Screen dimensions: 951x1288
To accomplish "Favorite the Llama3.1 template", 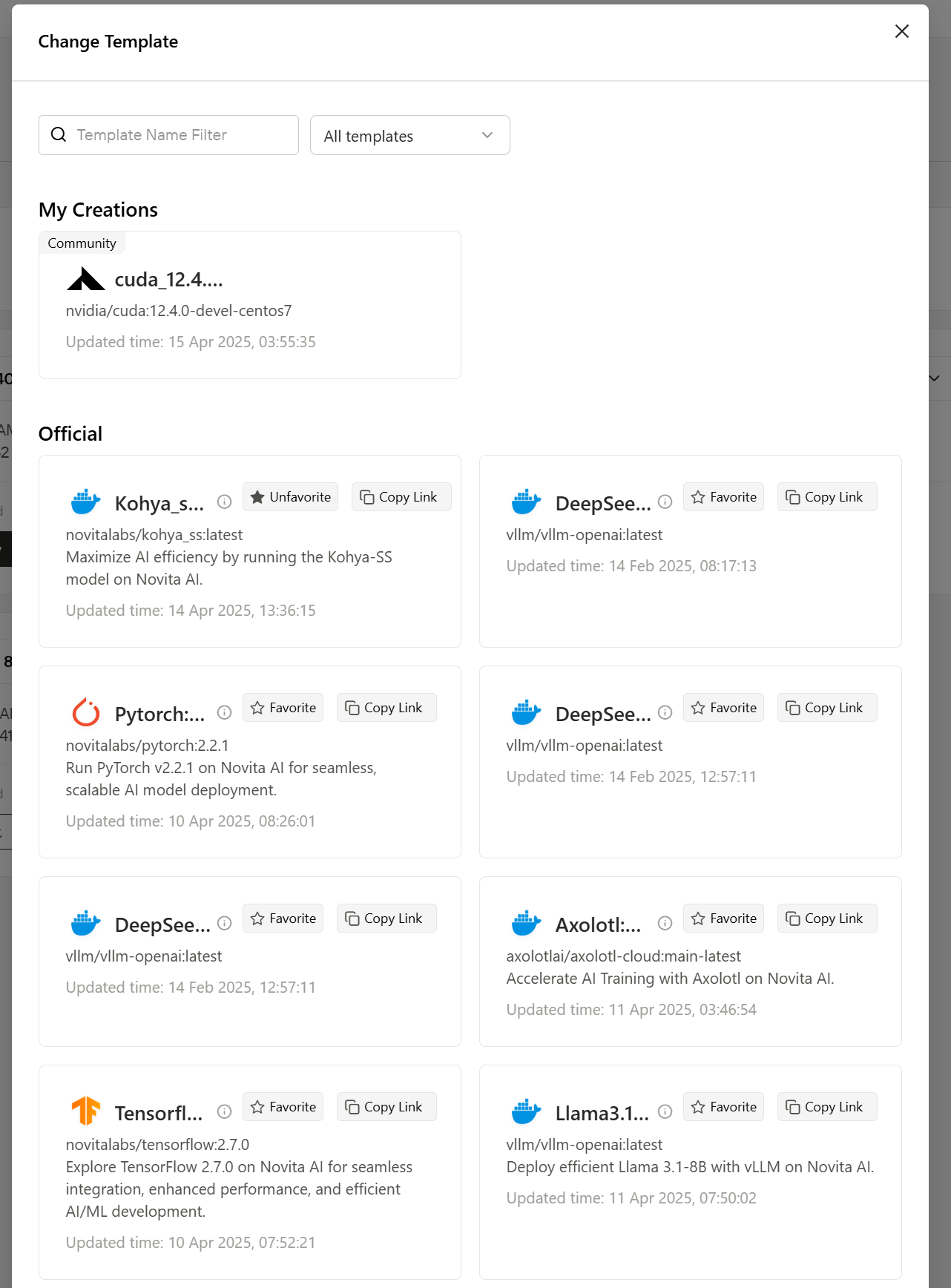I will pyautogui.click(x=723, y=1107).
